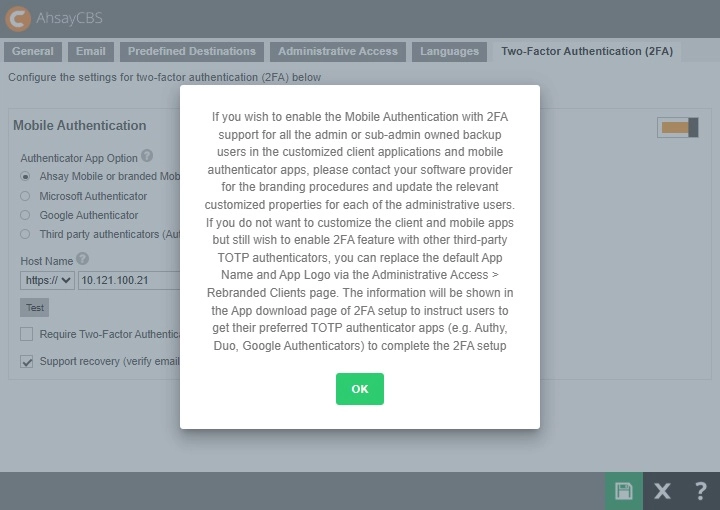This screenshot has height=510, width=720.
Task: Click the Save floppy disk icon
Action: pyautogui.click(x=624, y=491)
